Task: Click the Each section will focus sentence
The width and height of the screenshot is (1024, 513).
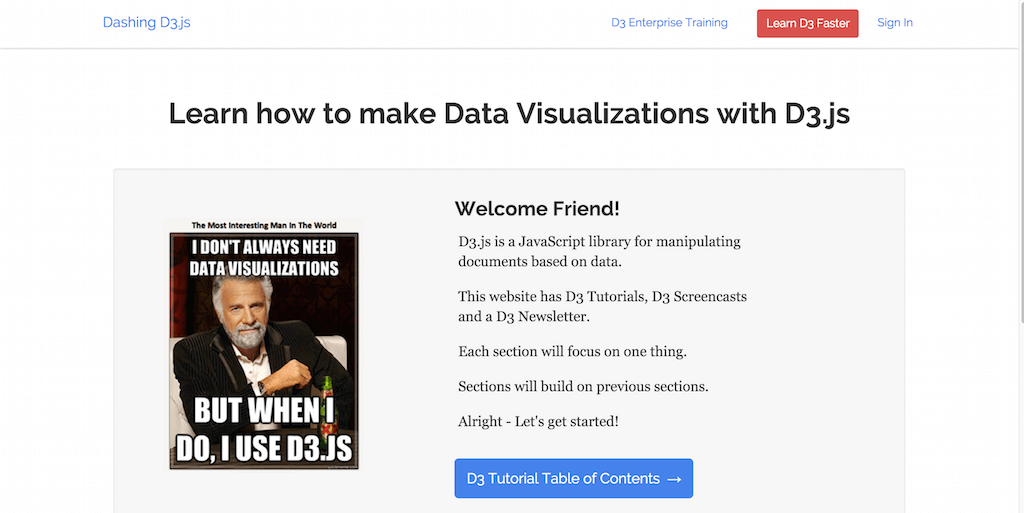Action: [x=572, y=351]
